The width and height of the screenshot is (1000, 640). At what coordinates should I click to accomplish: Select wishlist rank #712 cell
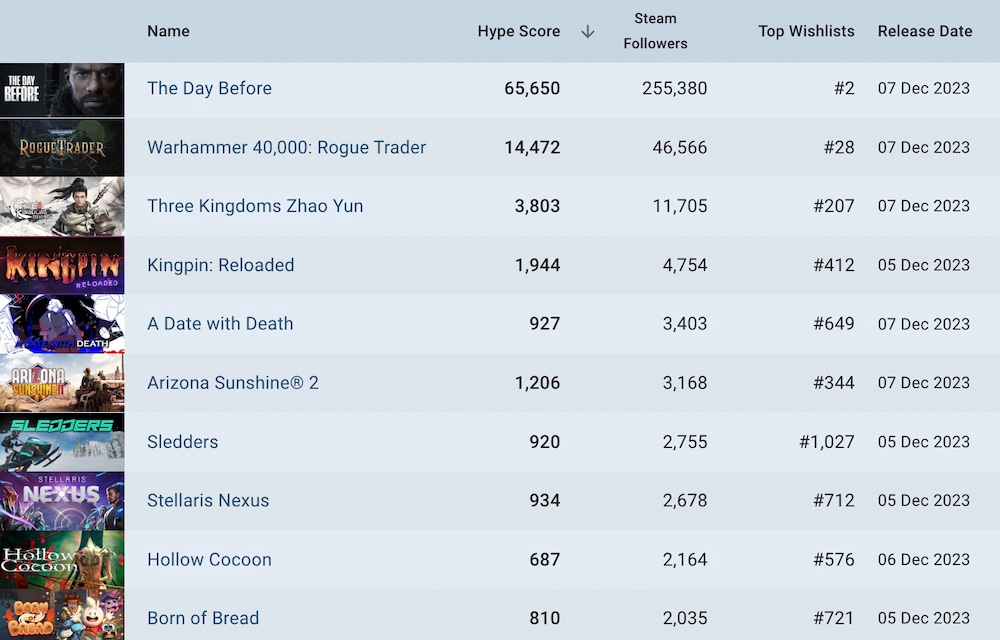pyautogui.click(x=834, y=500)
